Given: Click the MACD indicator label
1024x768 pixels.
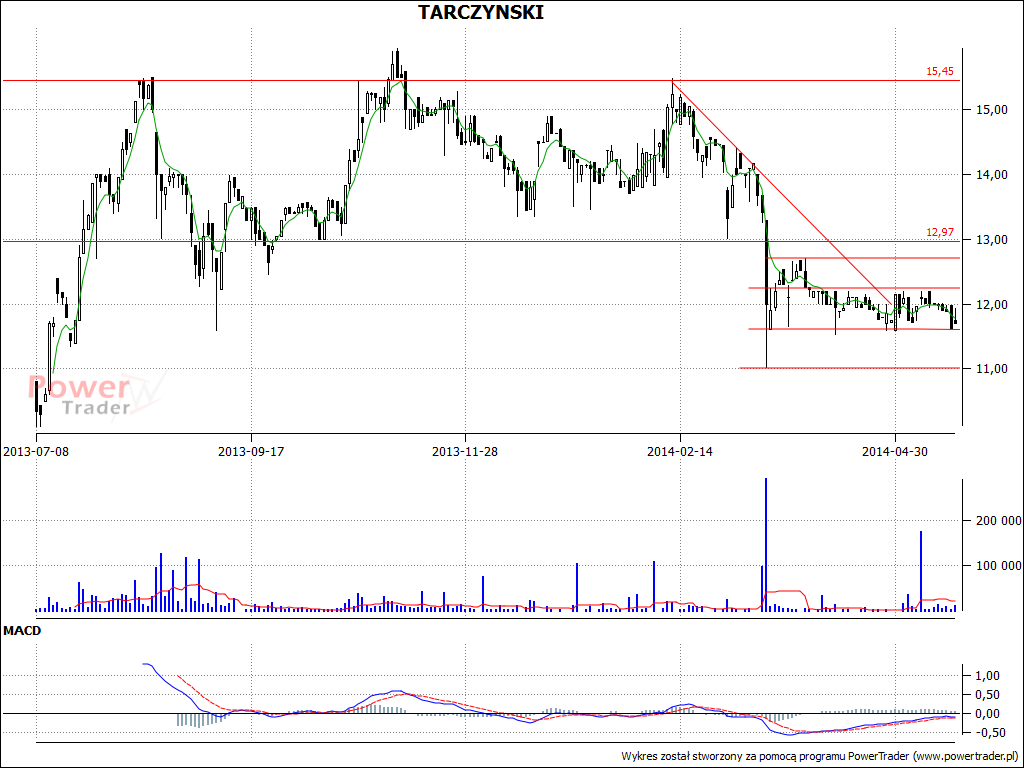Looking at the screenshot, I should 22,631.
